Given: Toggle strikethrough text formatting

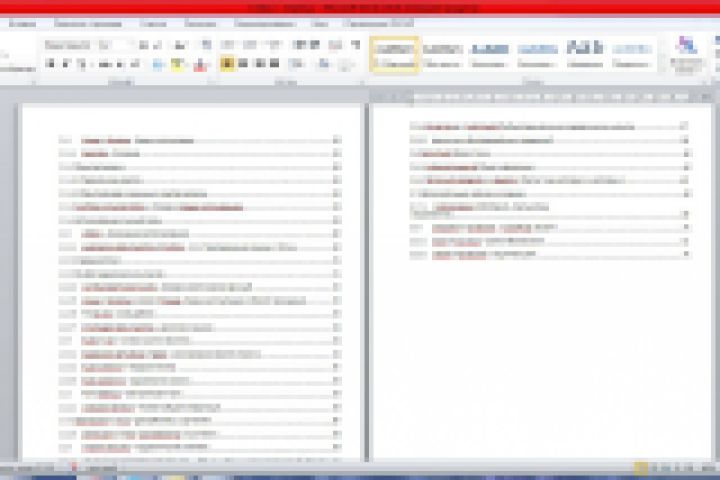Looking at the screenshot, I should tap(105, 64).
